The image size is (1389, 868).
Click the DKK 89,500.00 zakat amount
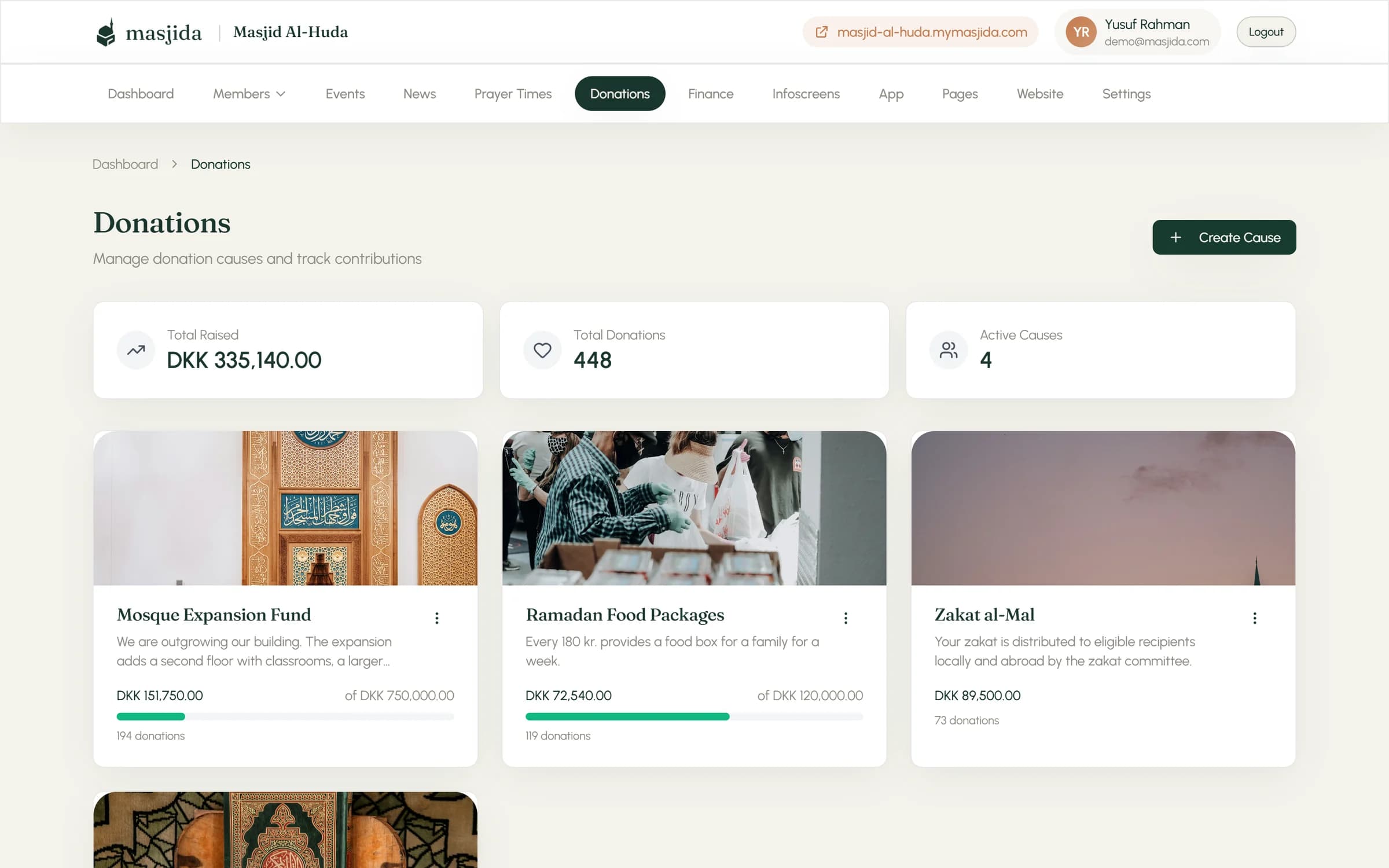point(978,696)
